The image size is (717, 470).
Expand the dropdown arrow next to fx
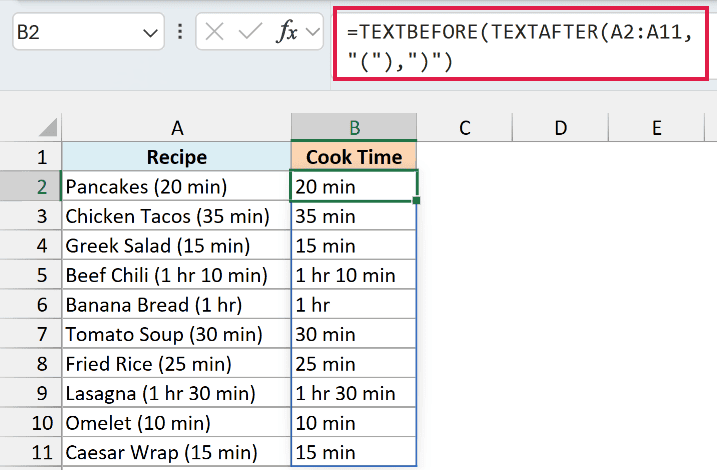313,32
